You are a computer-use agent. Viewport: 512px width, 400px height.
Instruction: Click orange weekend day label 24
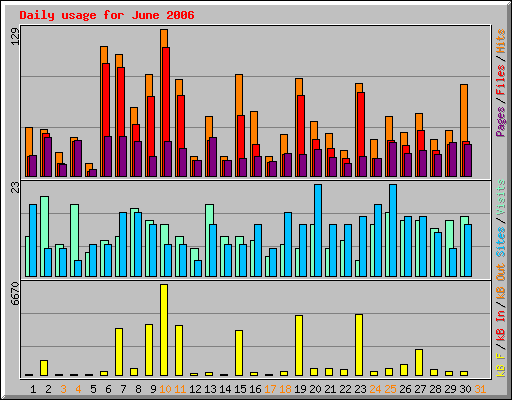pyautogui.click(x=375, y=389)
